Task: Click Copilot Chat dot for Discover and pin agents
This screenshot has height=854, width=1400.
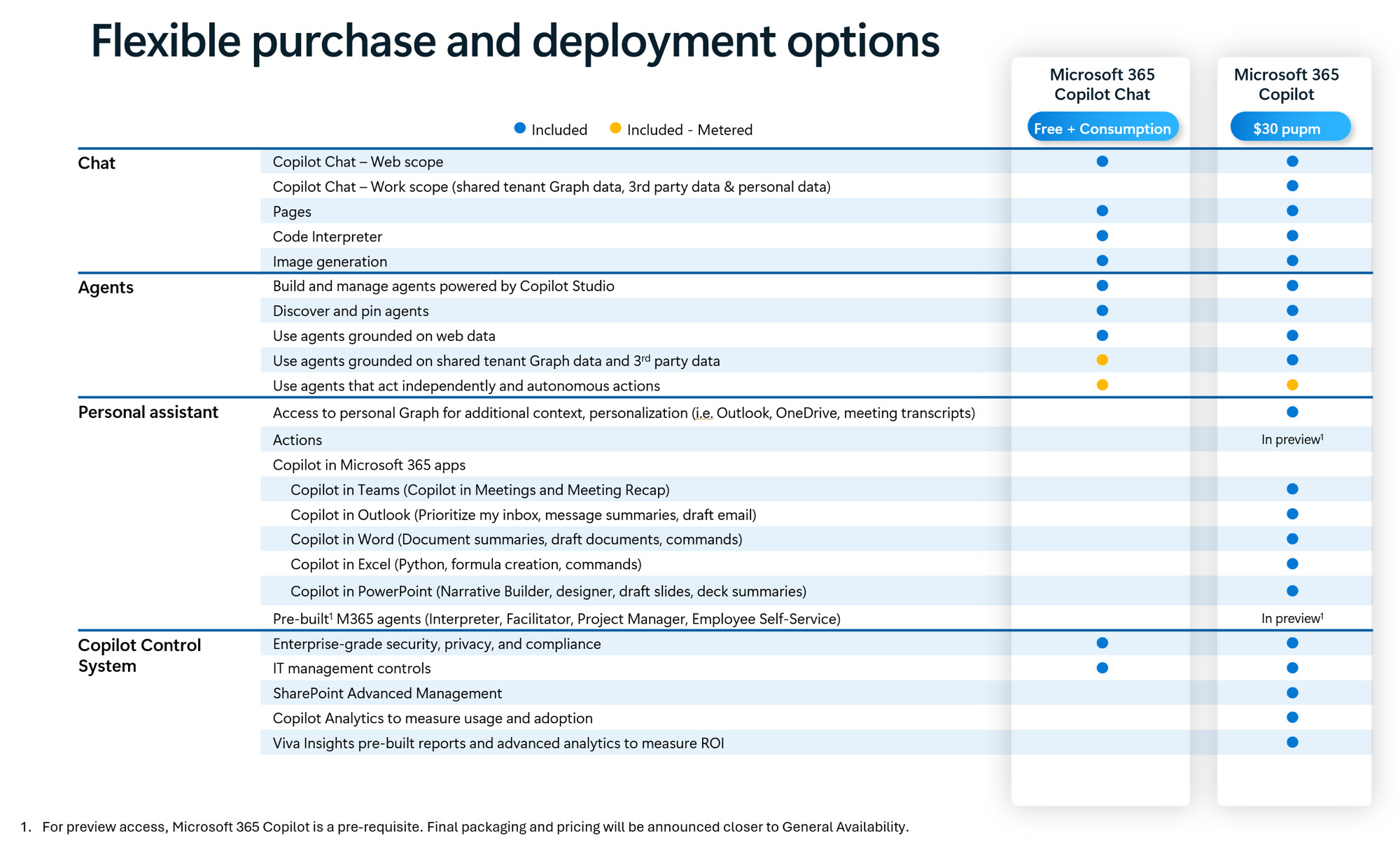Action: point(1102,310)
